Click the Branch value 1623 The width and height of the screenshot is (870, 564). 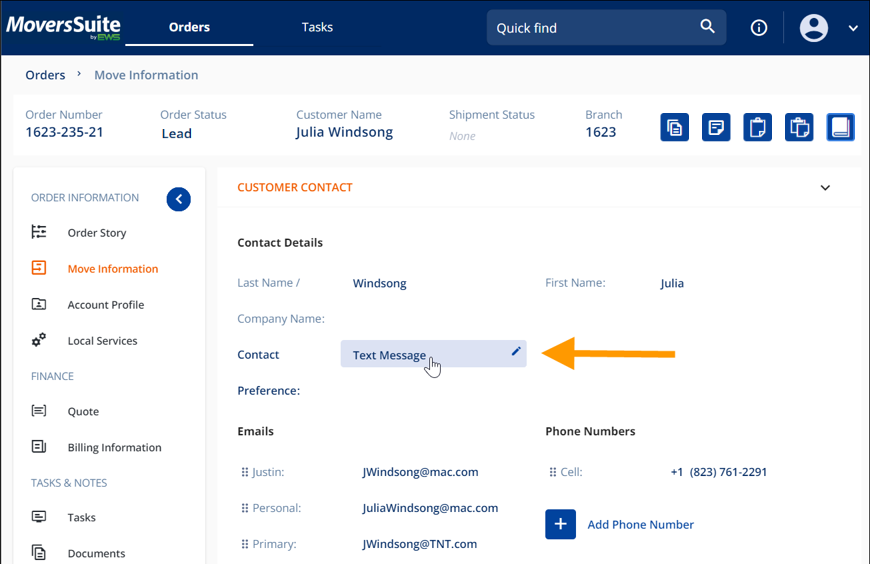point(600,132)
